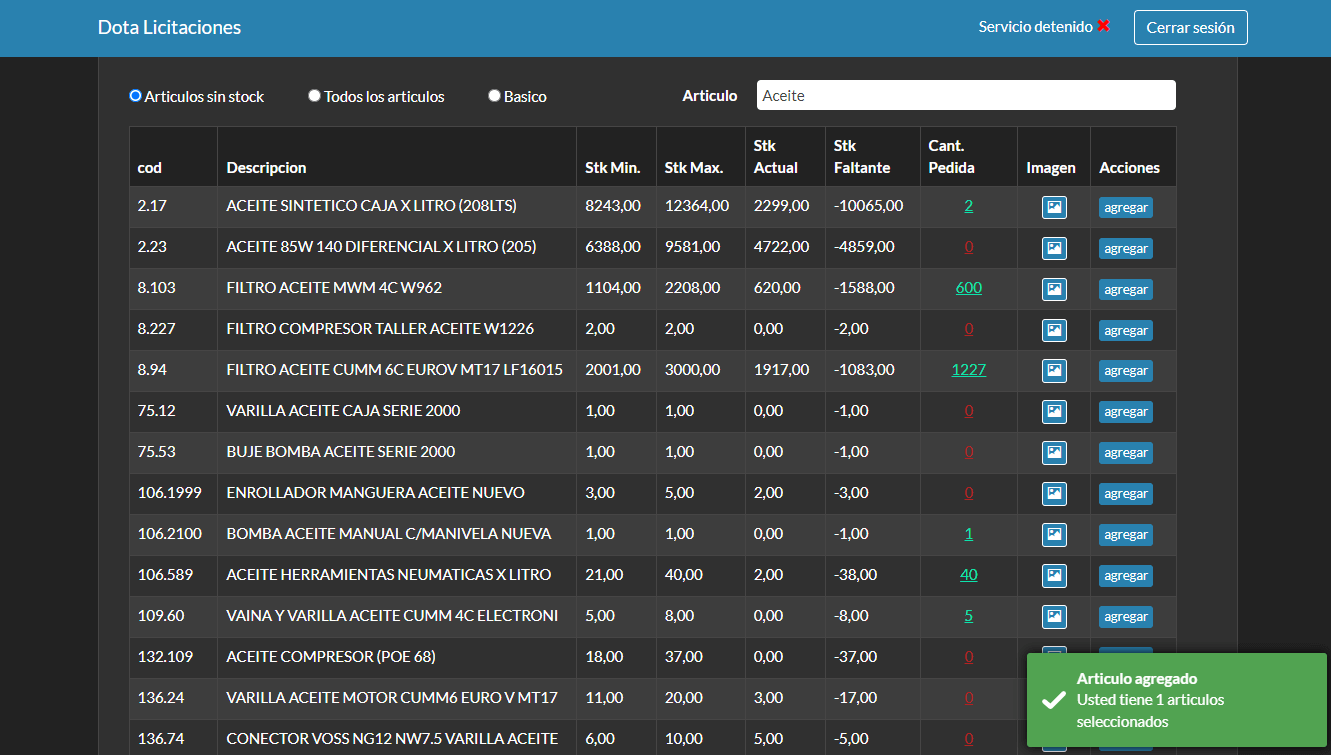The width and height of the screenshot is (1331, 755).
Task: Click the Articulo search input field
Action: coord(965,95)
